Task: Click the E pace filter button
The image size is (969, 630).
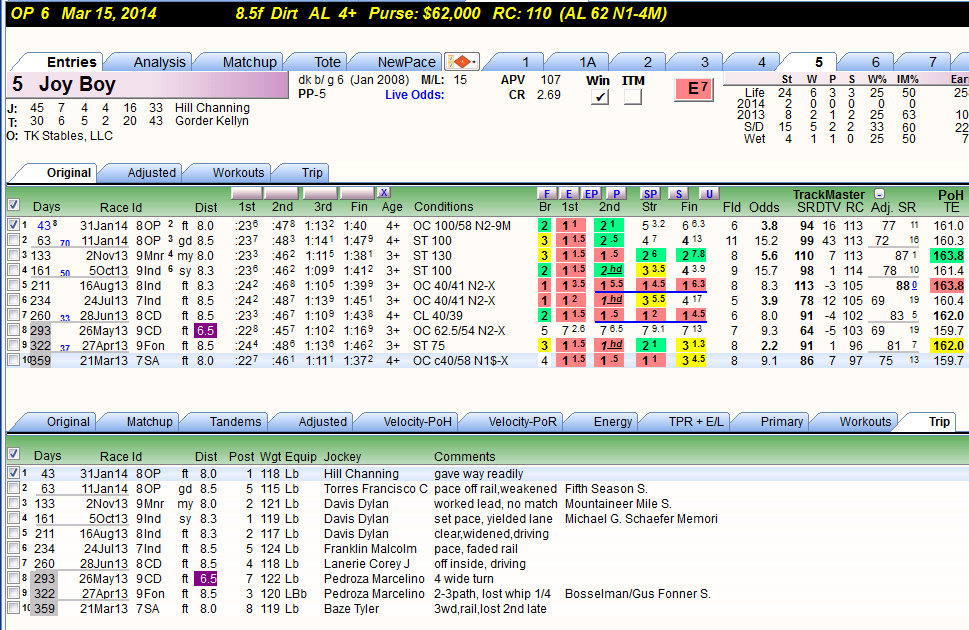Action: click(569, 194)
